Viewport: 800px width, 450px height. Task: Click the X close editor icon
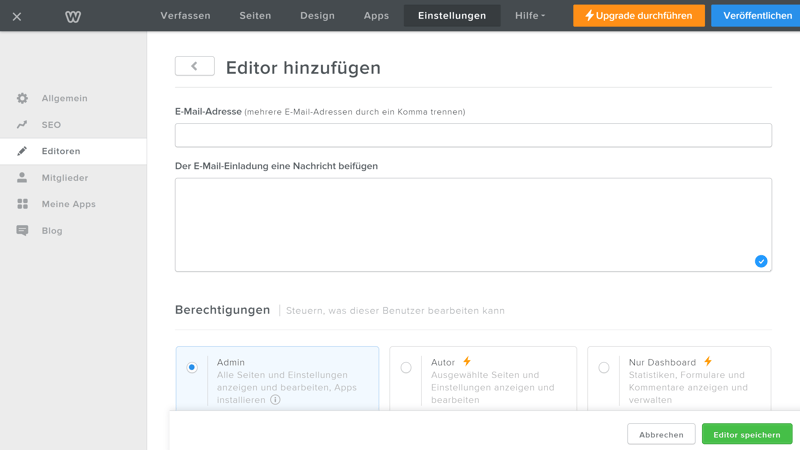[x=17, y=16]
